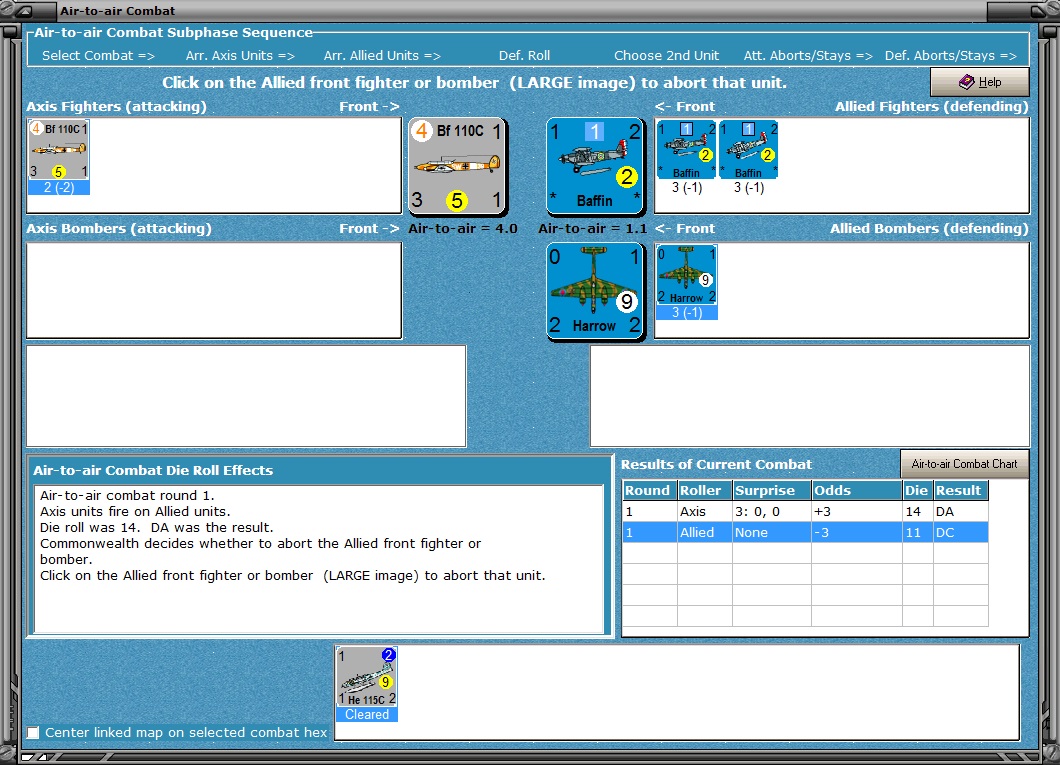The height and width of the screenshot is (765, 1060).
Task: Click the cleared He 115C unit counter
Action: 367,684
